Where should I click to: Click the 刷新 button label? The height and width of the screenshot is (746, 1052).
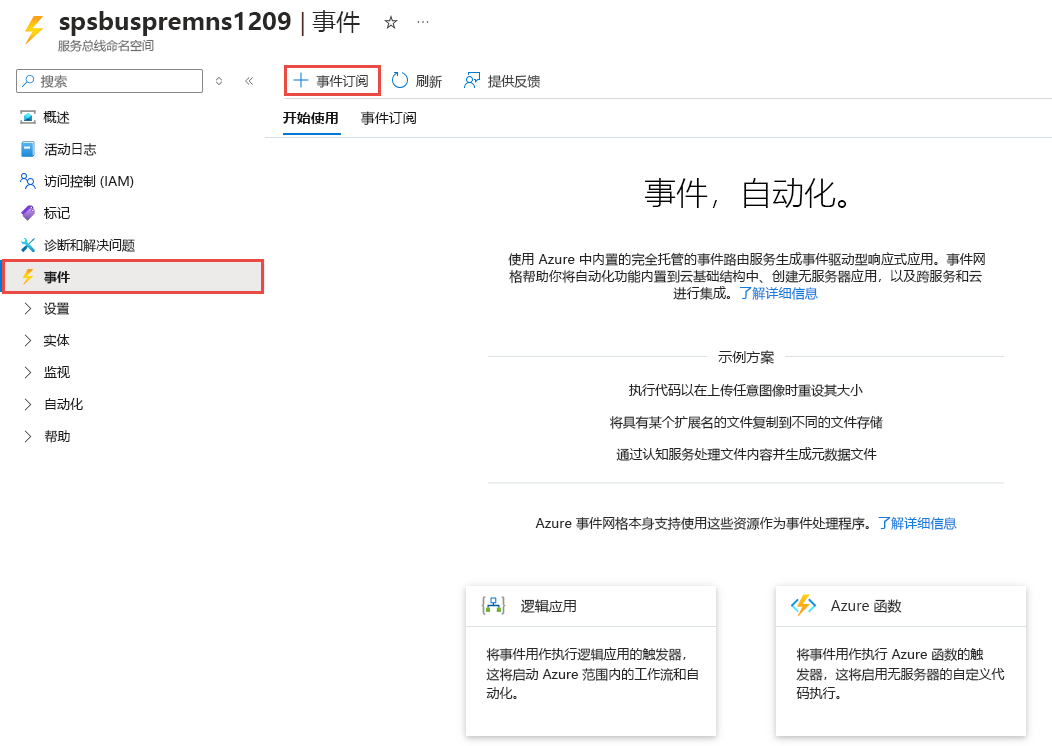[x=429, y=81]
